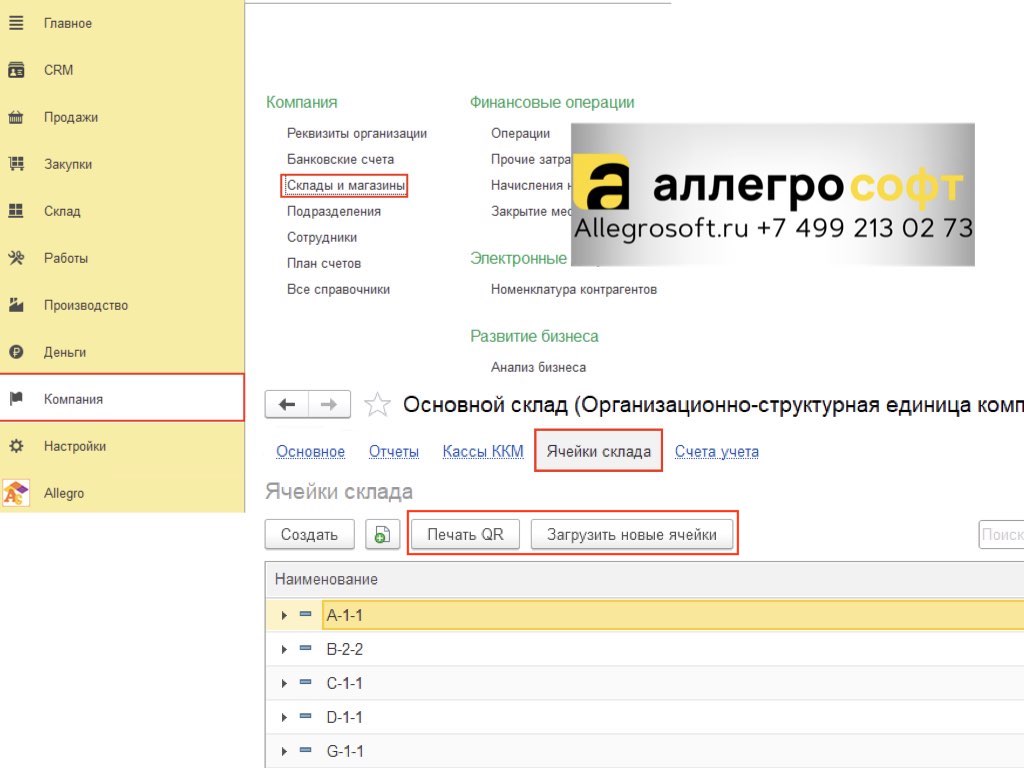This screenshot has height=768, width=1024.
Task: Click the copy-create icon next to Создать
Action: pos(382,535)
